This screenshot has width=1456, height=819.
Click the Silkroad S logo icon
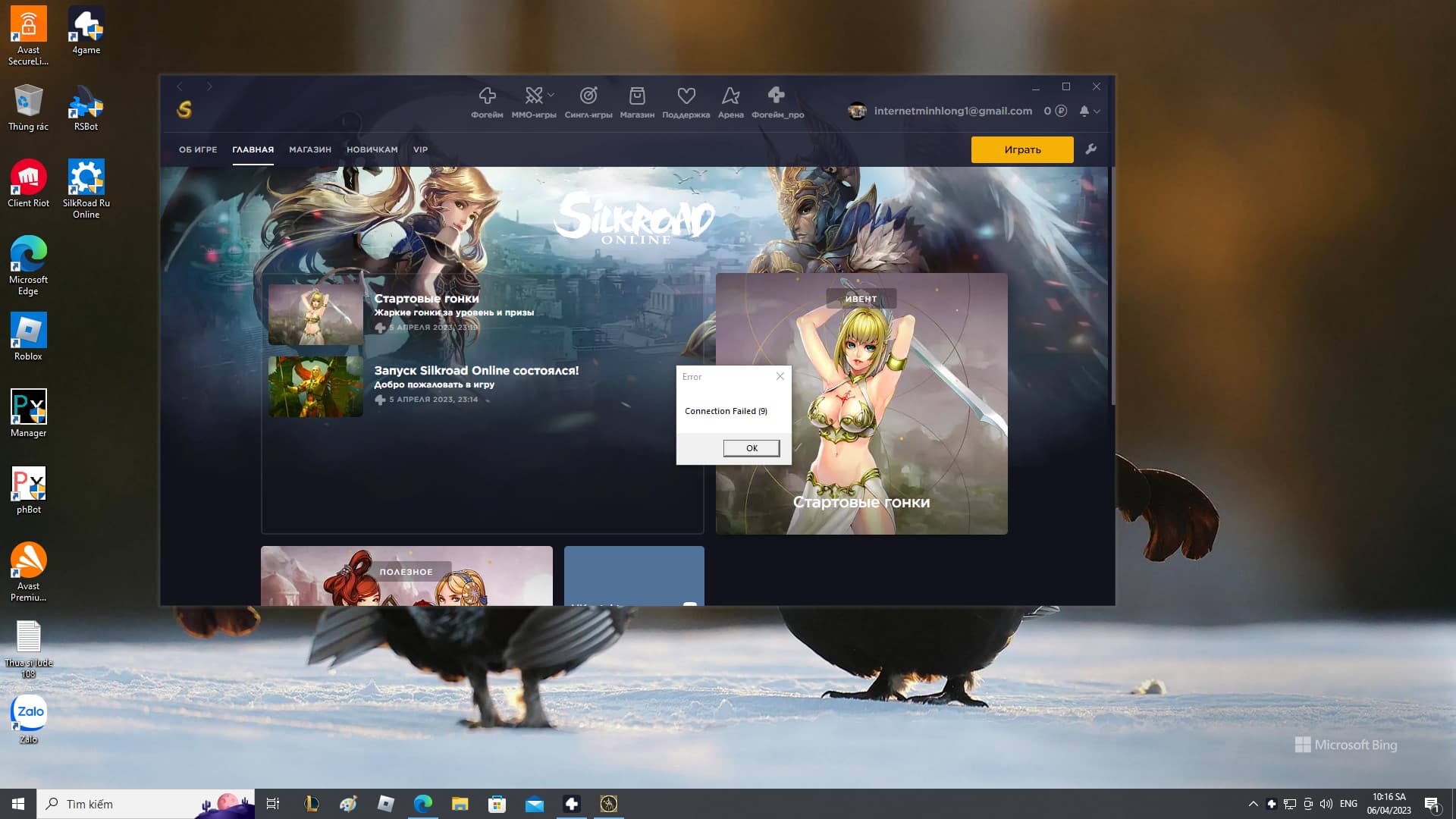point(184,110)
